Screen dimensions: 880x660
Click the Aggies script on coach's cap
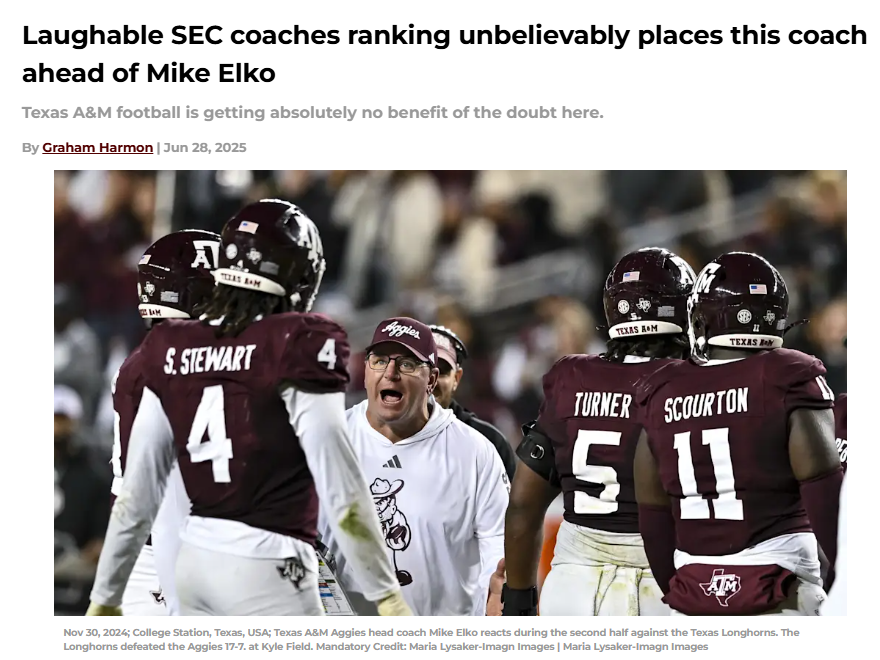401,331
